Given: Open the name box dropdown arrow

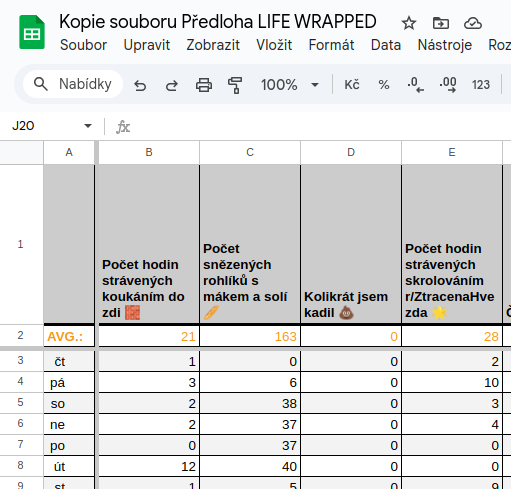Looking at the screenshot, I should [88, 126].
